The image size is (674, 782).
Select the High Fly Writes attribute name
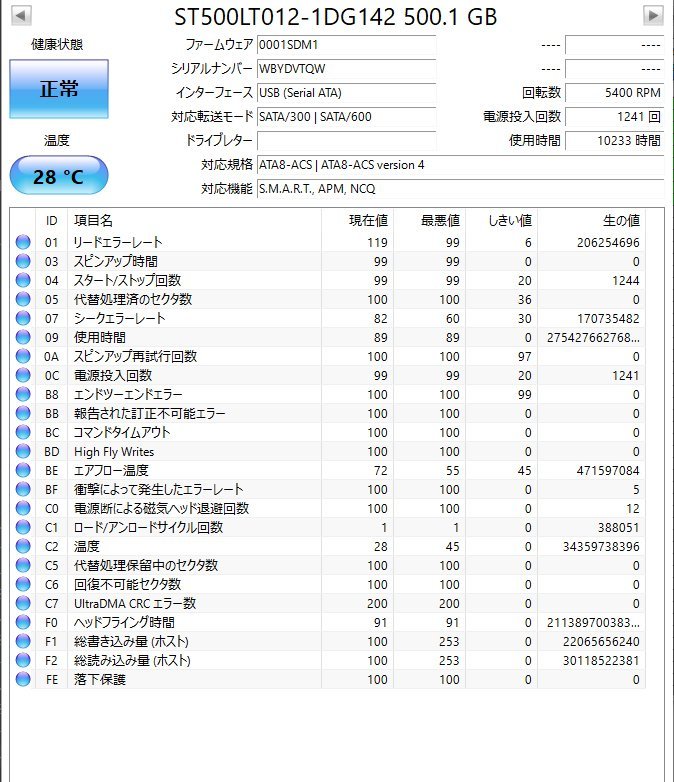(x=114, y=452)
